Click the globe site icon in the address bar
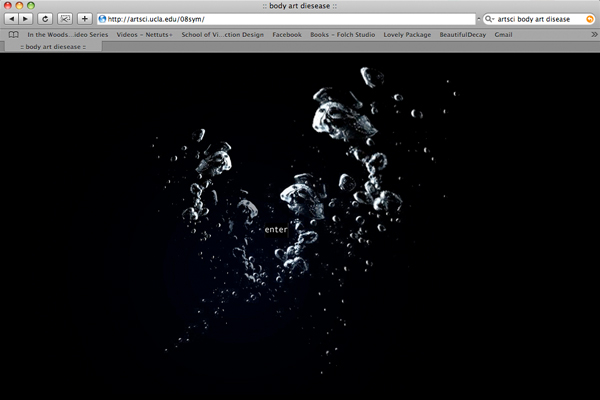 pyautogui.click(x=103, y=19)
